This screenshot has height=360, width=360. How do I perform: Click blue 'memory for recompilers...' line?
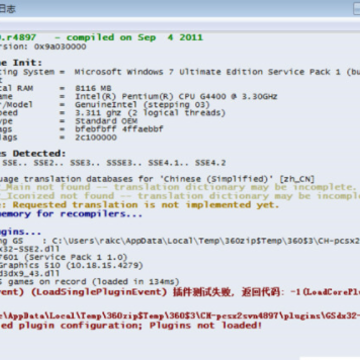[71, 214]
